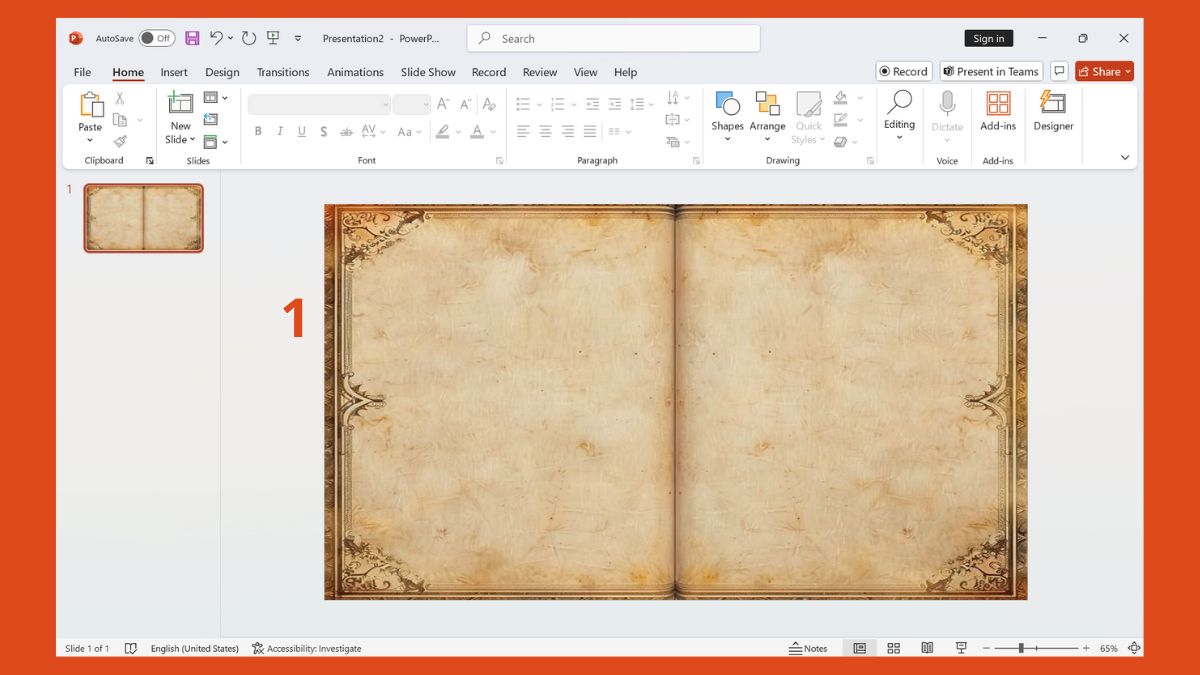Viewport: 1200px width, 675px height.
Task: Toggle AutoSave off switch
Action: (155, 37)
